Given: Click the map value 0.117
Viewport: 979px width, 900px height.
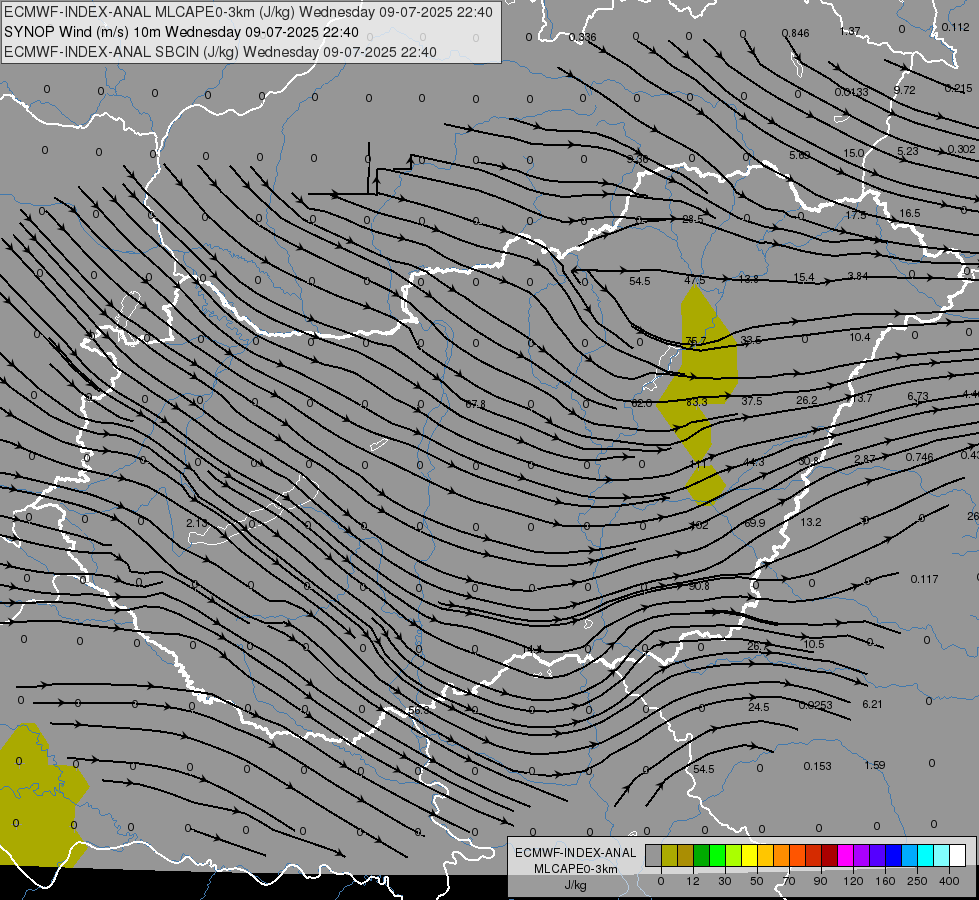Looking at the screenshot, I should coord(924,579).
